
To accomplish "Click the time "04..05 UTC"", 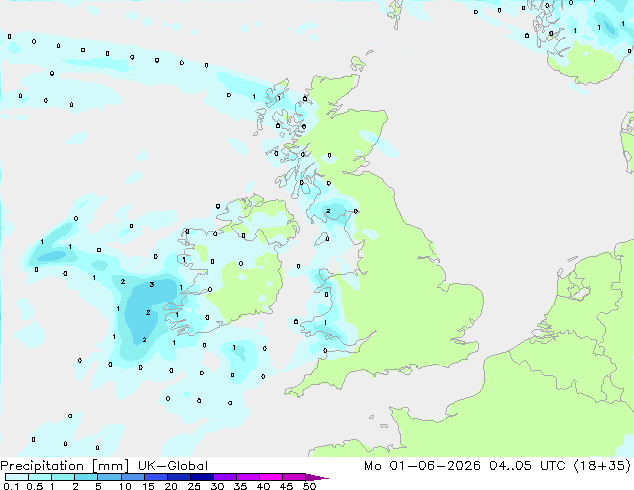I will pos(527,466).
